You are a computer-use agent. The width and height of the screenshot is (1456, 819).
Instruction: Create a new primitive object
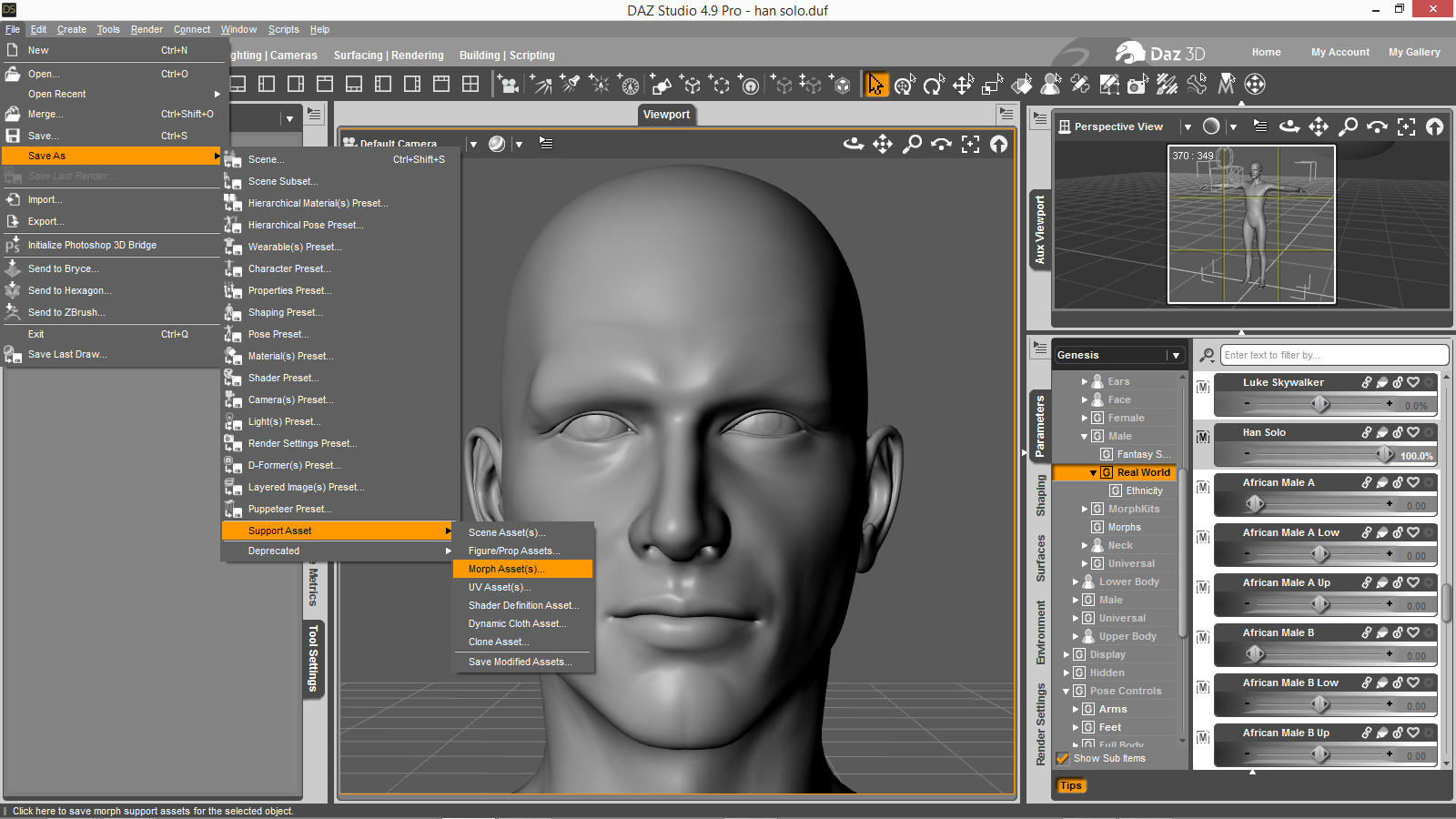click(x=662, y=85)
